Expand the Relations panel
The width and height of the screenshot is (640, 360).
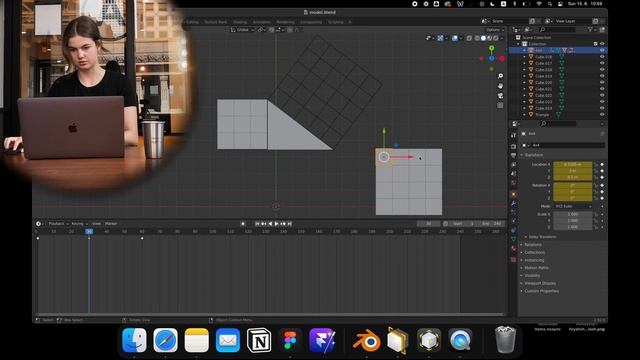click(x=533, y=244)
